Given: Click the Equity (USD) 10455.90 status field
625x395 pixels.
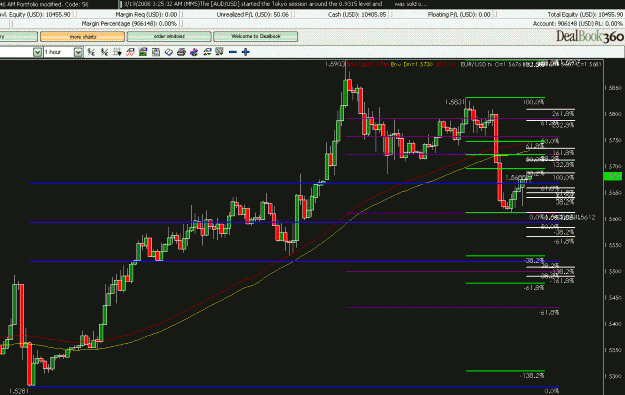Looking at the screenshot, I should tap(36, 14).
